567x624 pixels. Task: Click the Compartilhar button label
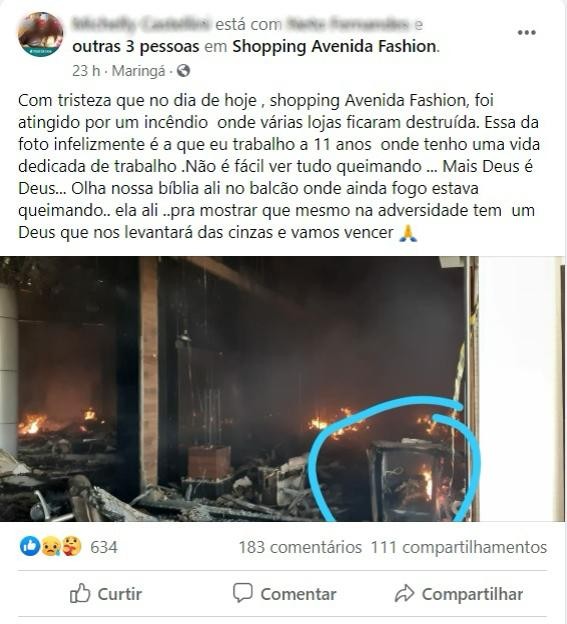pyautogui.click(x=472, y=594)
